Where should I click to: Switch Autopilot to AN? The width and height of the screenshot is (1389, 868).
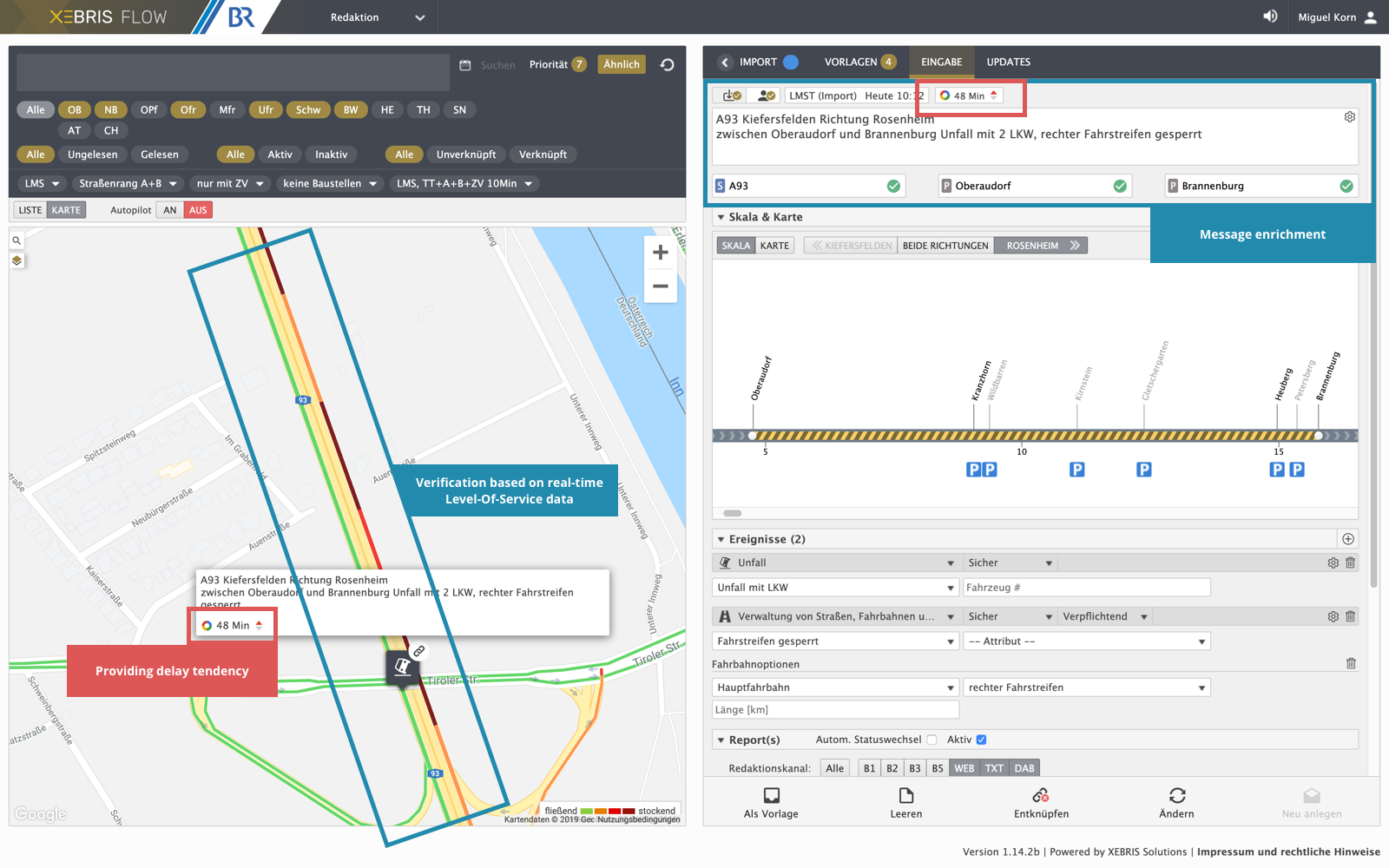(170, 210)
